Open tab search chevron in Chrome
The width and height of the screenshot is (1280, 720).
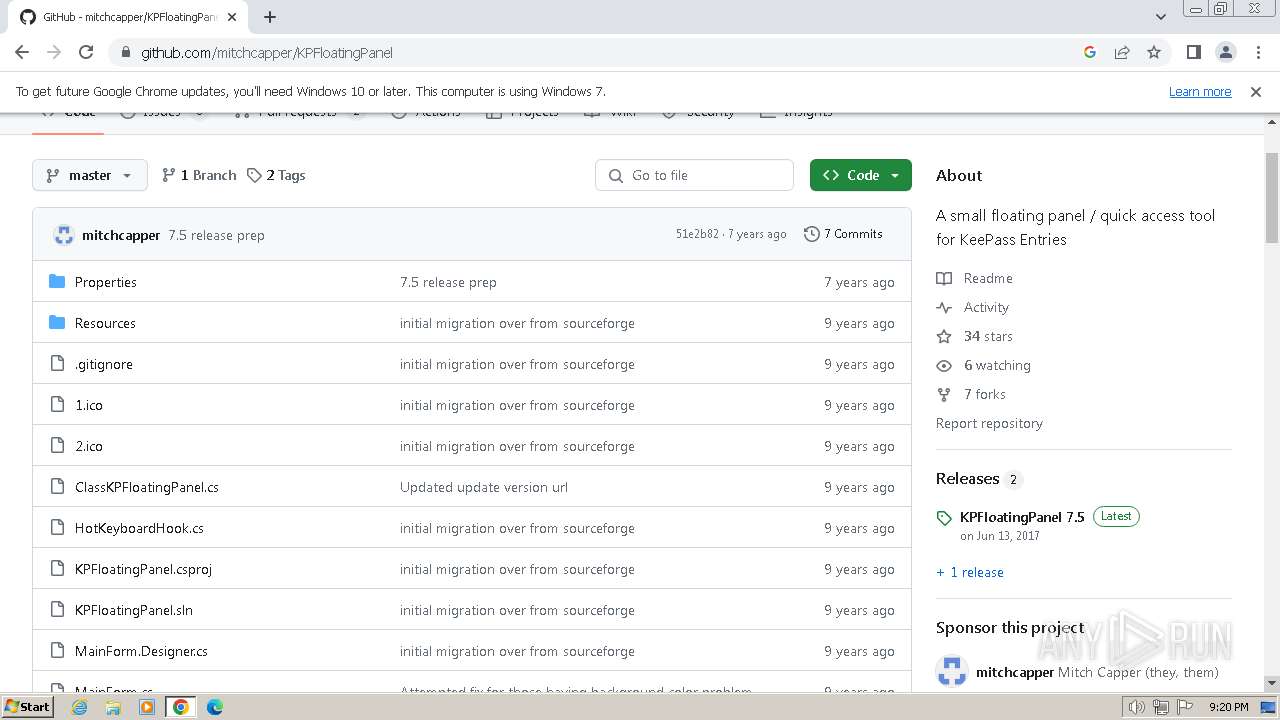pos(1161,17)
